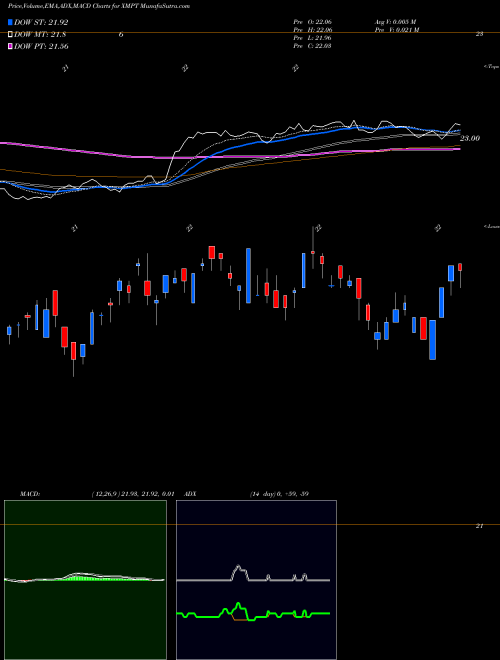Click the white DOW MT legend swatch
The width and height of the screenshot is (500, 660).
(10, 35)
